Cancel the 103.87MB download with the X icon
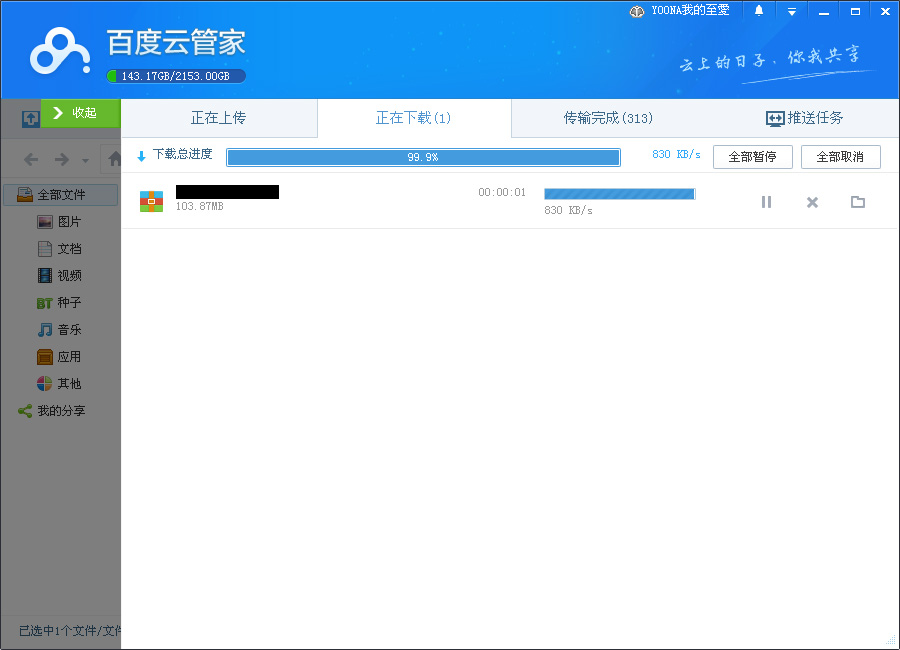900x650 pixels. coord(812,202)
